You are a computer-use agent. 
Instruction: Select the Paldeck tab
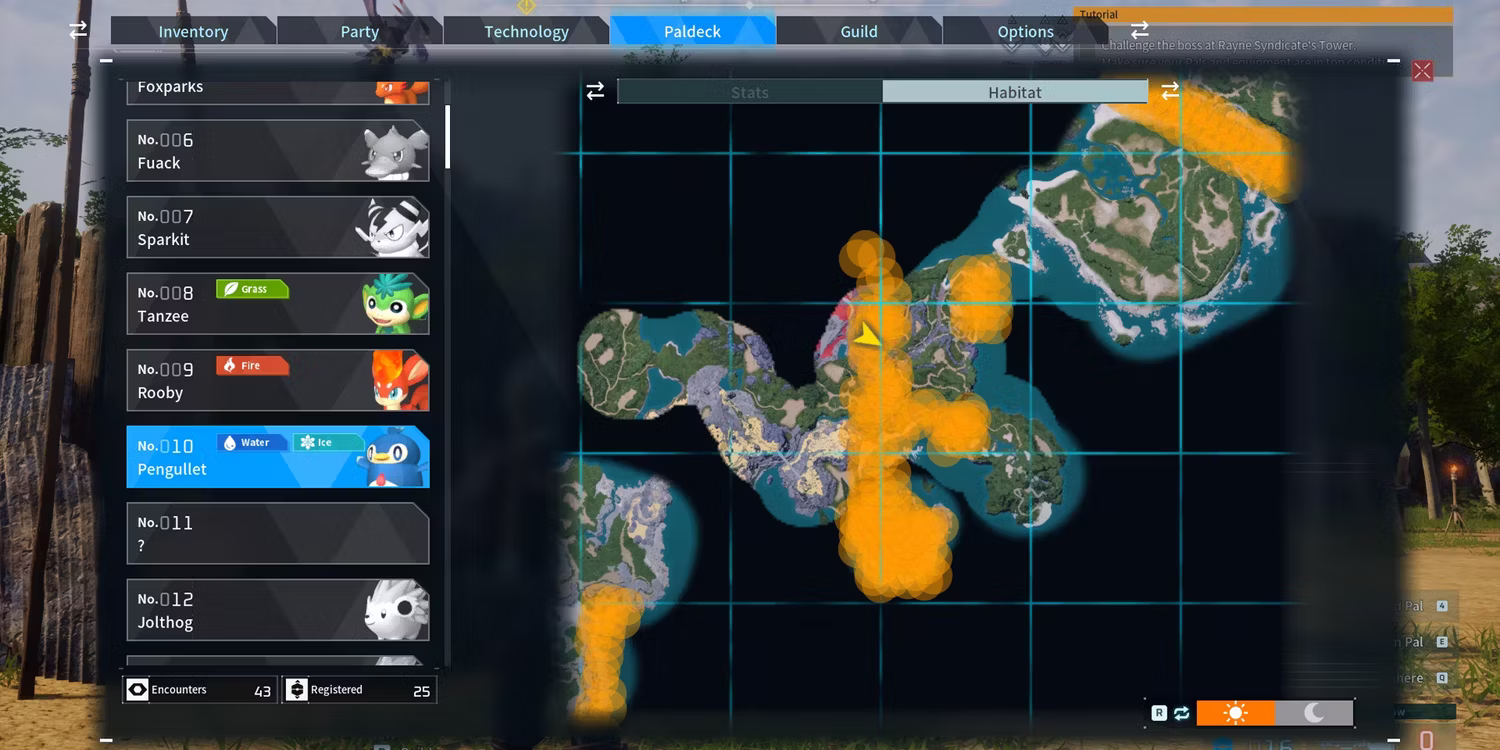[692, 31]
